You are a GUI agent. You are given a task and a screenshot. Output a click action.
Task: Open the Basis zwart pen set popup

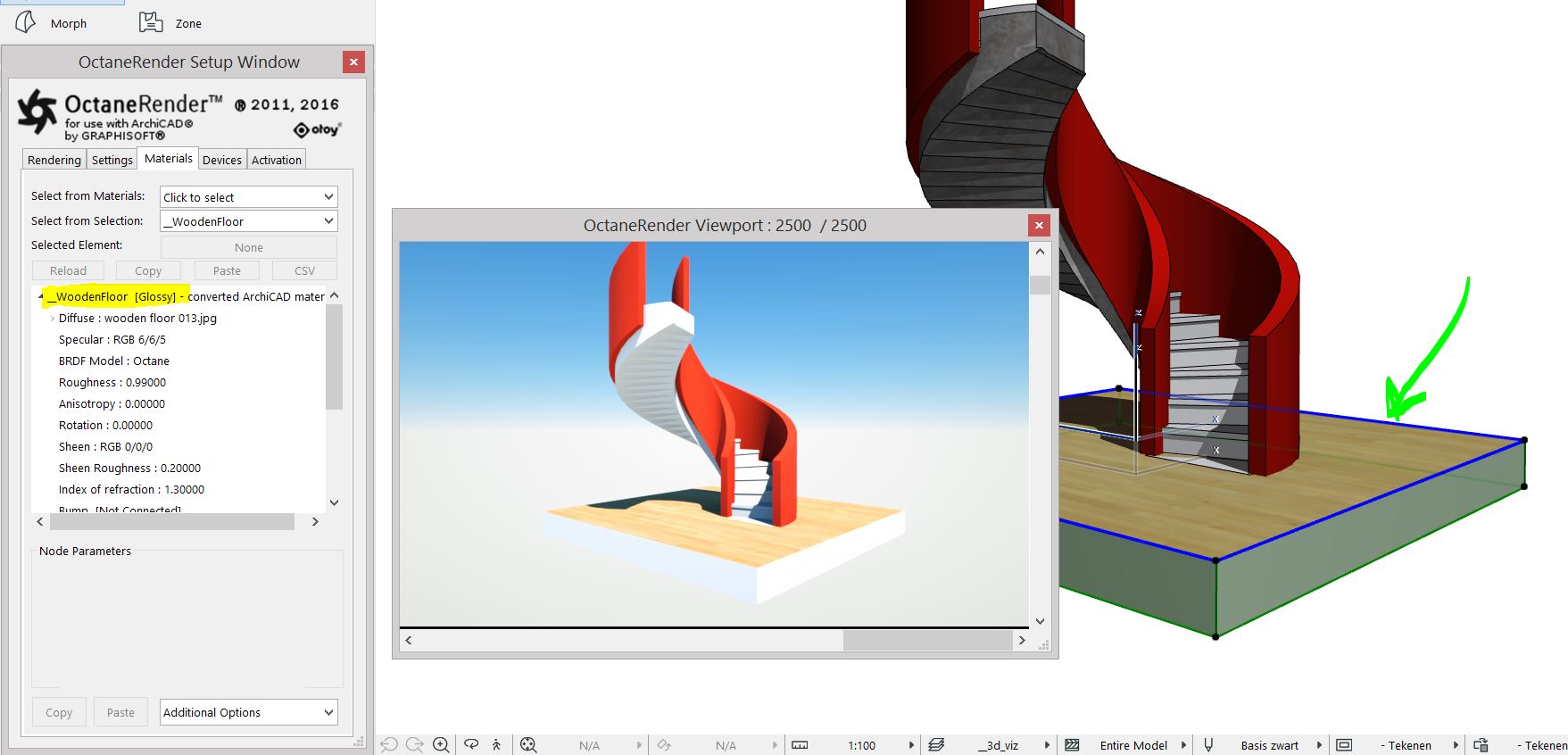(1319, 745)
